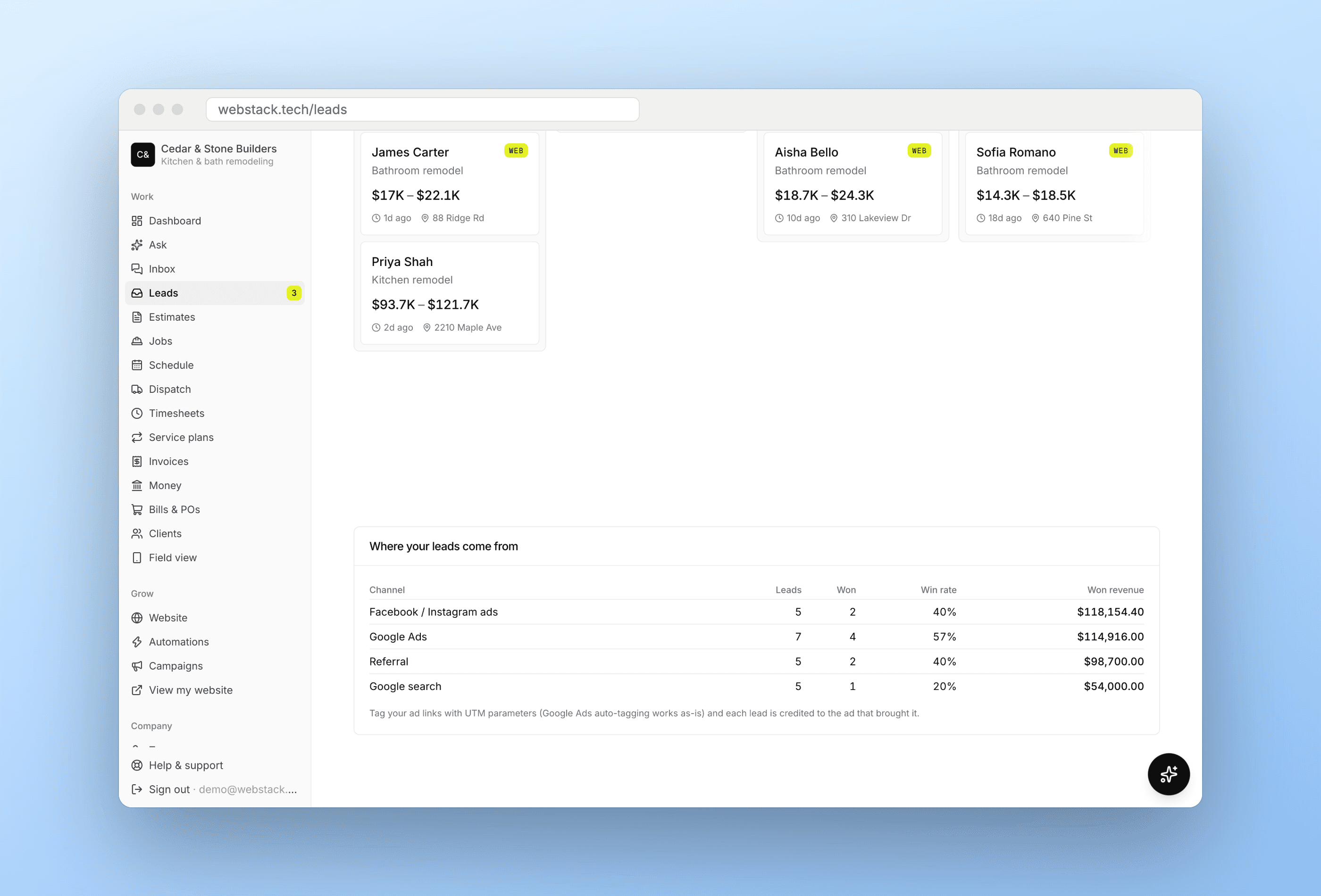This screenshot has height=896, width=1321.
Task: Select the Website globe icon
Action: [137, 618]
